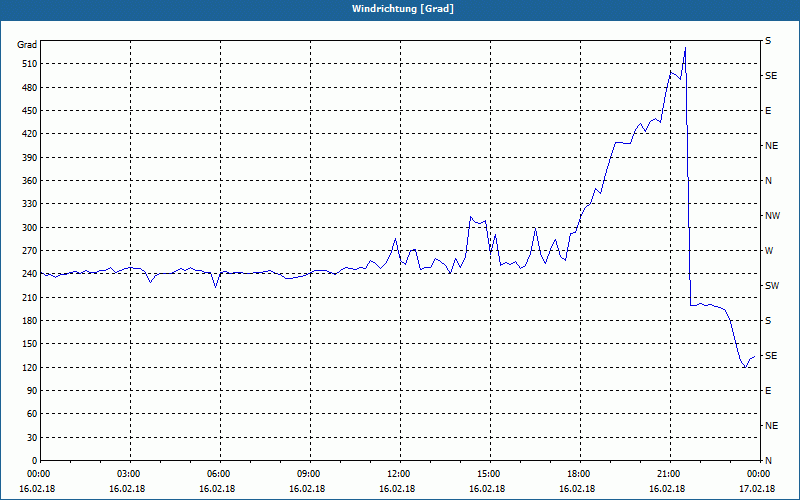The image size is (800, 500).
Task: Pick the 360 degree axis label
Action: [30, 181]
